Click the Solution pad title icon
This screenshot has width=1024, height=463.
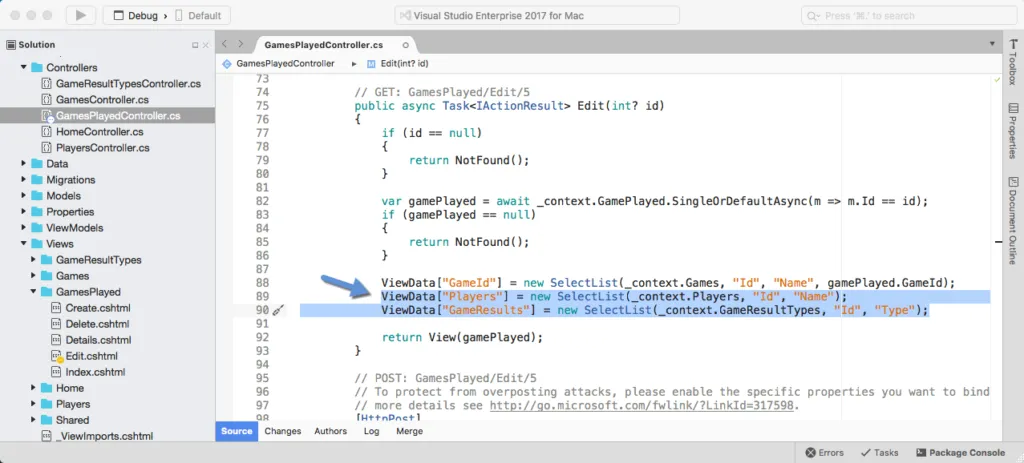tap(10, 44)
